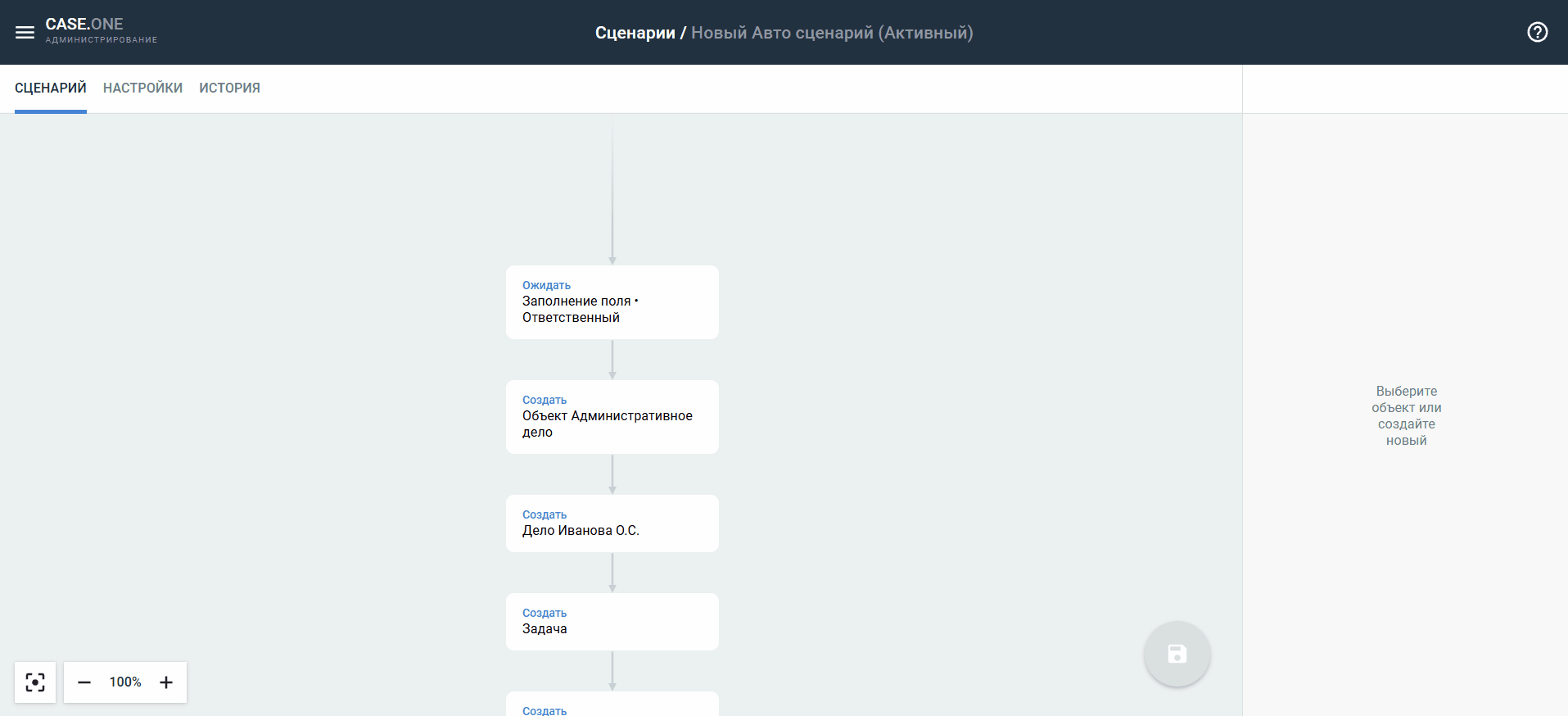Image resolution: width=1568 pixels, height=716 pixels.
Task: Click the Новый Авто сценарий title
Action: (x=832, y=33)
